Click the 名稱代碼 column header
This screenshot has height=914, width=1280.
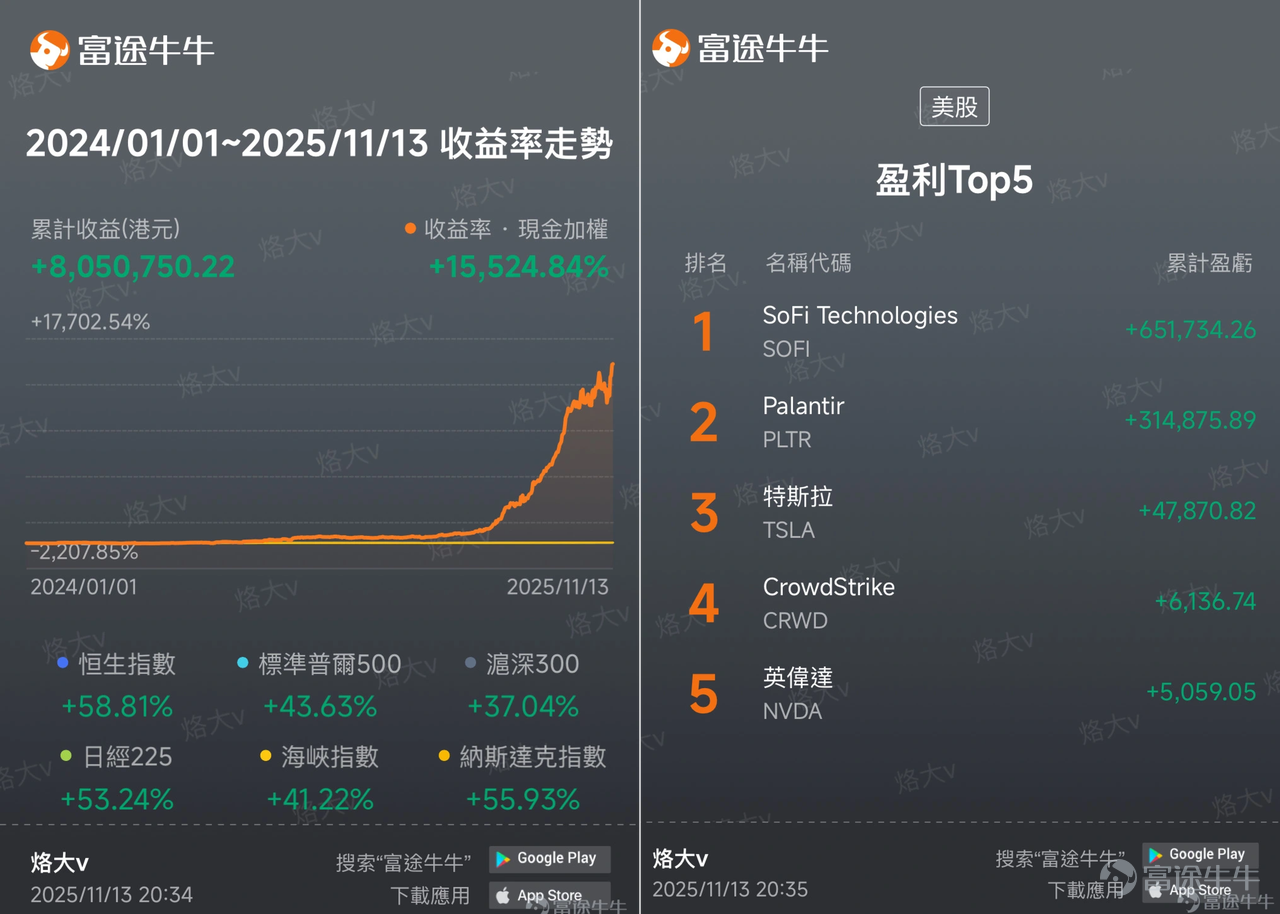click(808, 263)
